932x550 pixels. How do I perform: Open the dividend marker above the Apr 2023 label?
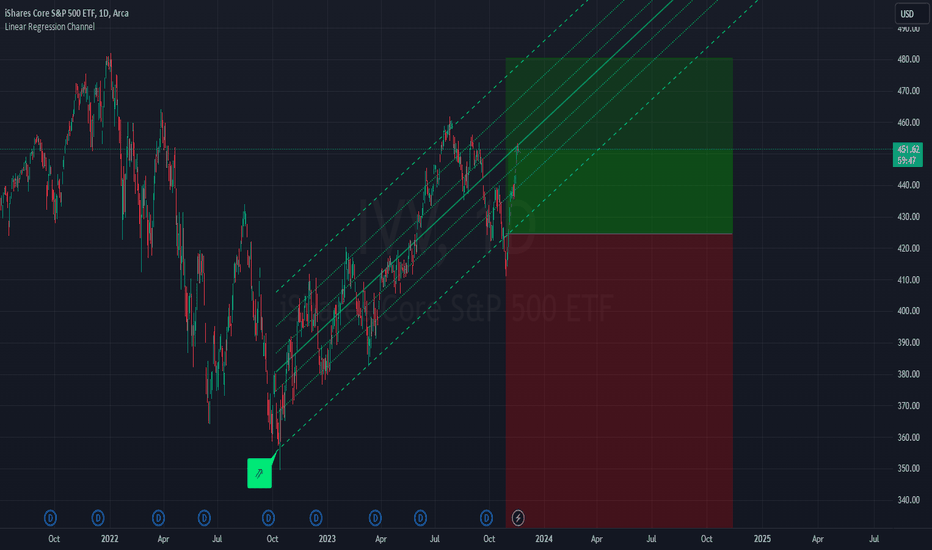[x=375, y=518]
